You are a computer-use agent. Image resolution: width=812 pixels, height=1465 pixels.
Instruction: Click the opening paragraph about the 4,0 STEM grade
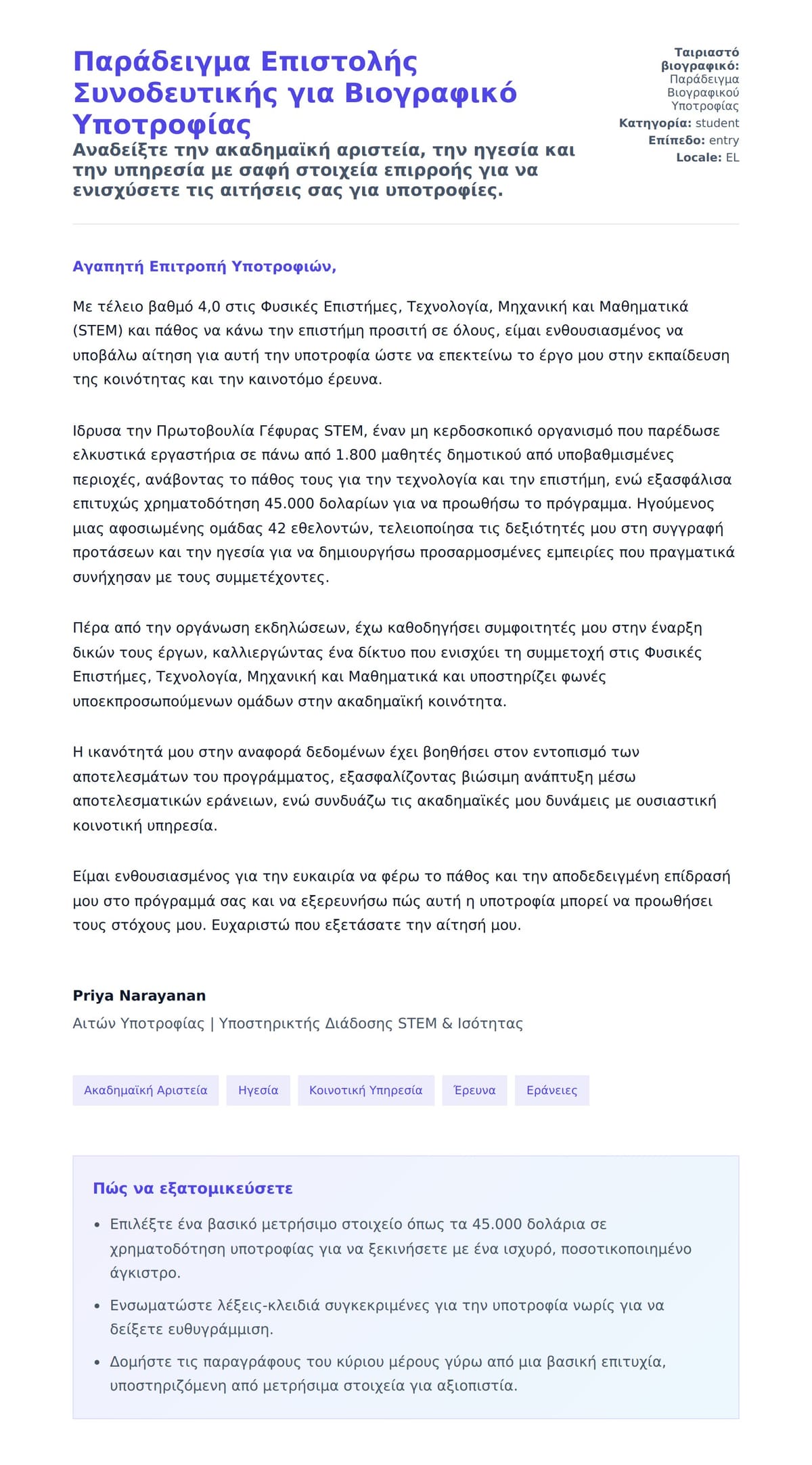tap(401, 343)
